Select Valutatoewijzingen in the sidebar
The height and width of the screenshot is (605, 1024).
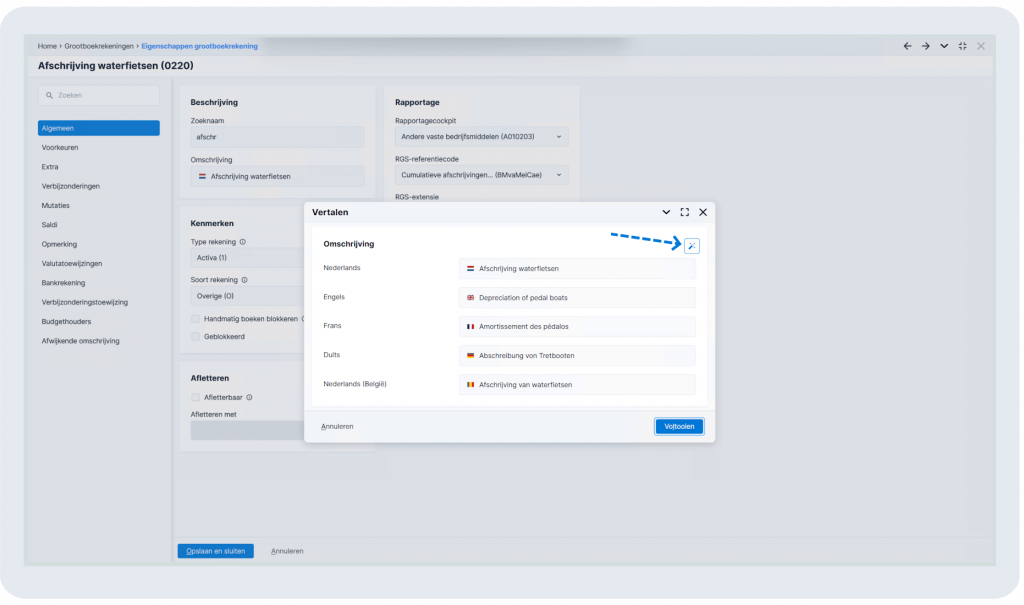click(x=72, y=264)
